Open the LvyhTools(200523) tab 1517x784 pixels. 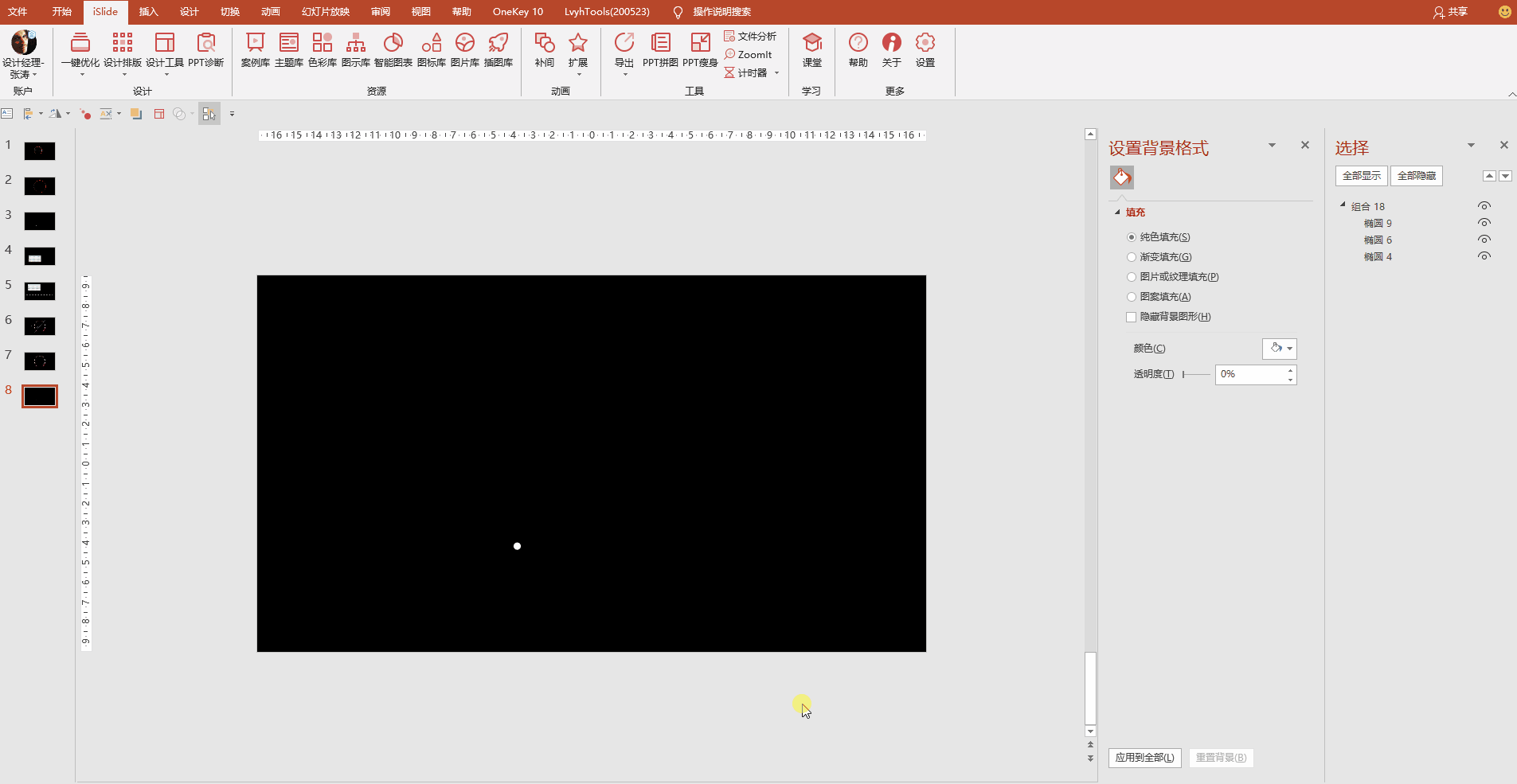coord(607,12)
